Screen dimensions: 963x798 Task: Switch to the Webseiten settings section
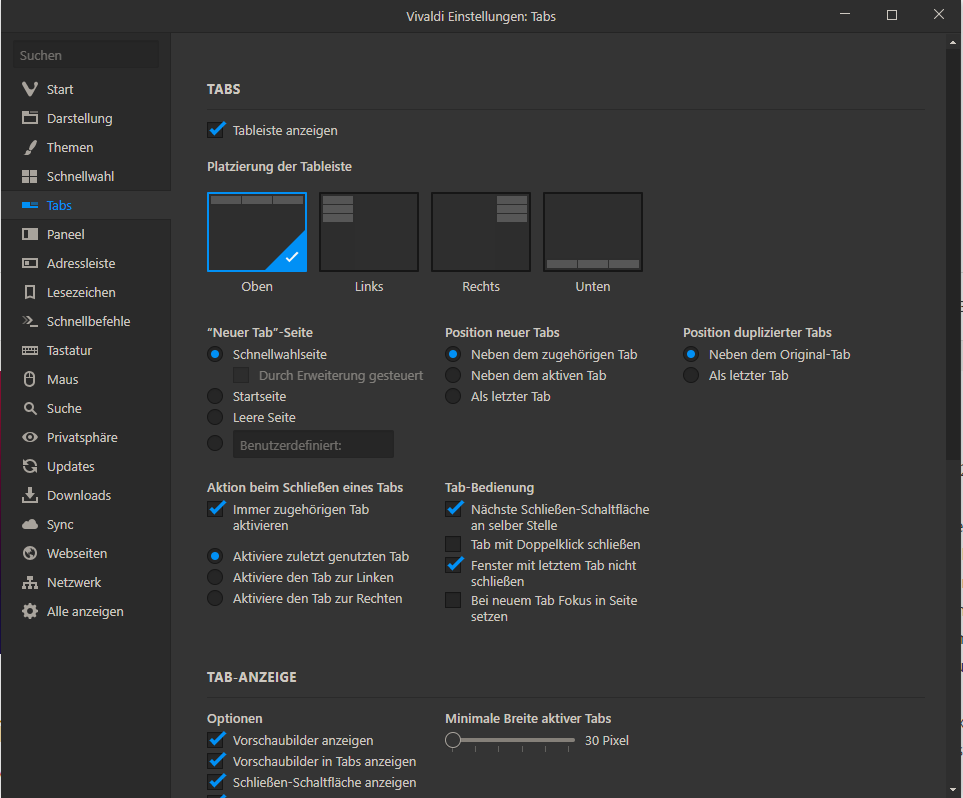(76, 553)
